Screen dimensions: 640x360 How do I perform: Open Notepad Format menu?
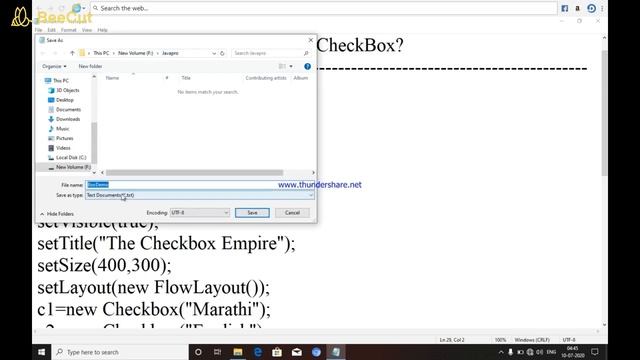69,30
